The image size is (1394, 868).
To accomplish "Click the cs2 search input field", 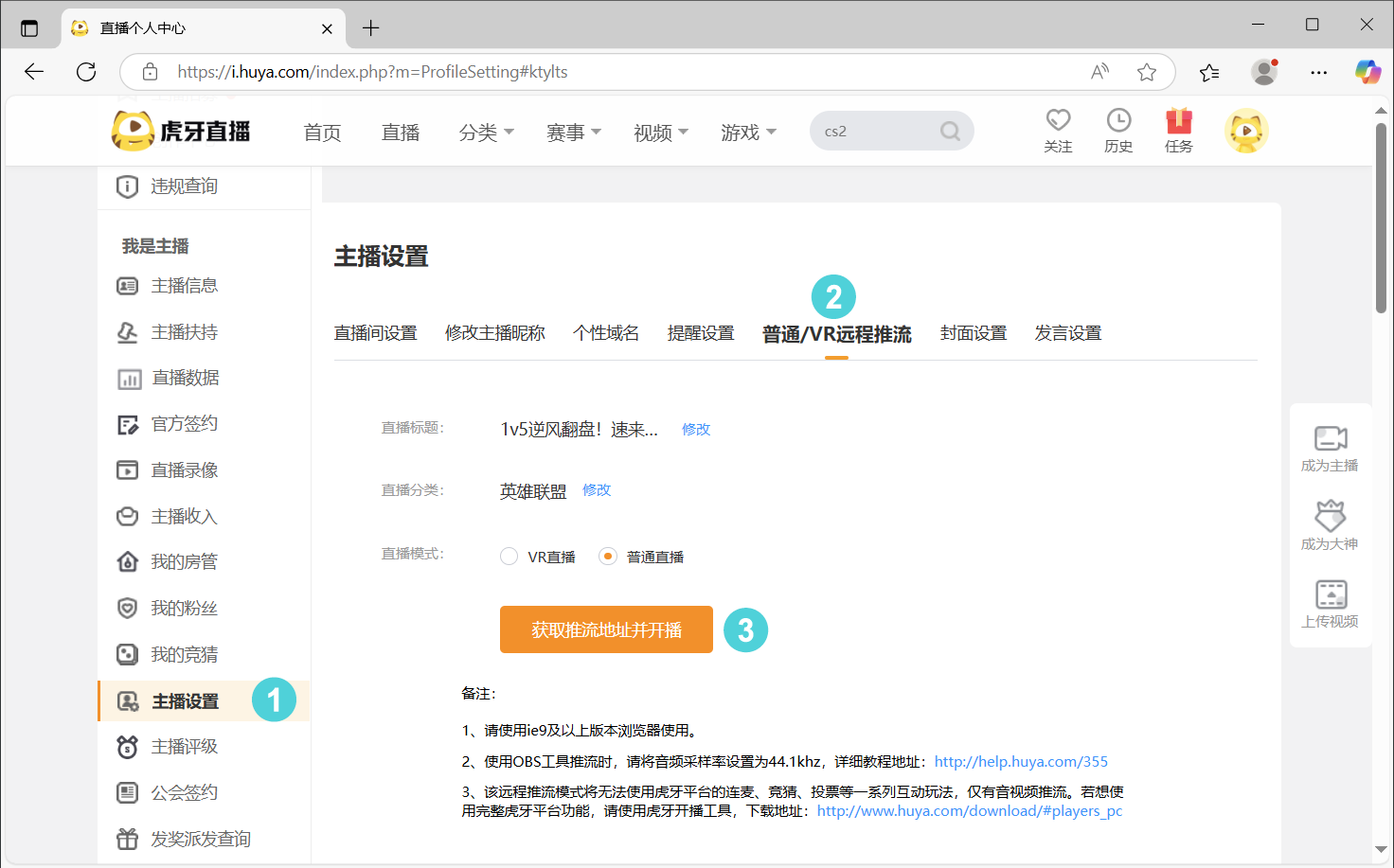I will (871, 132).
